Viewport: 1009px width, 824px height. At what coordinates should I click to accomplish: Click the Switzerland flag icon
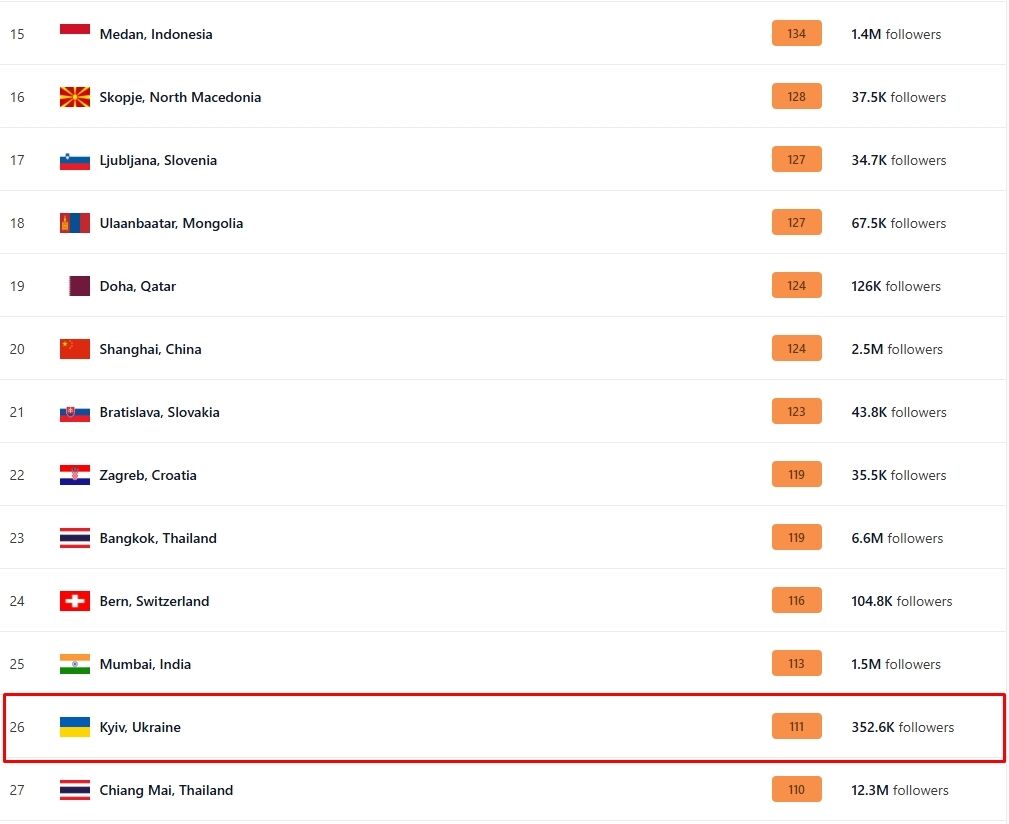75,601
